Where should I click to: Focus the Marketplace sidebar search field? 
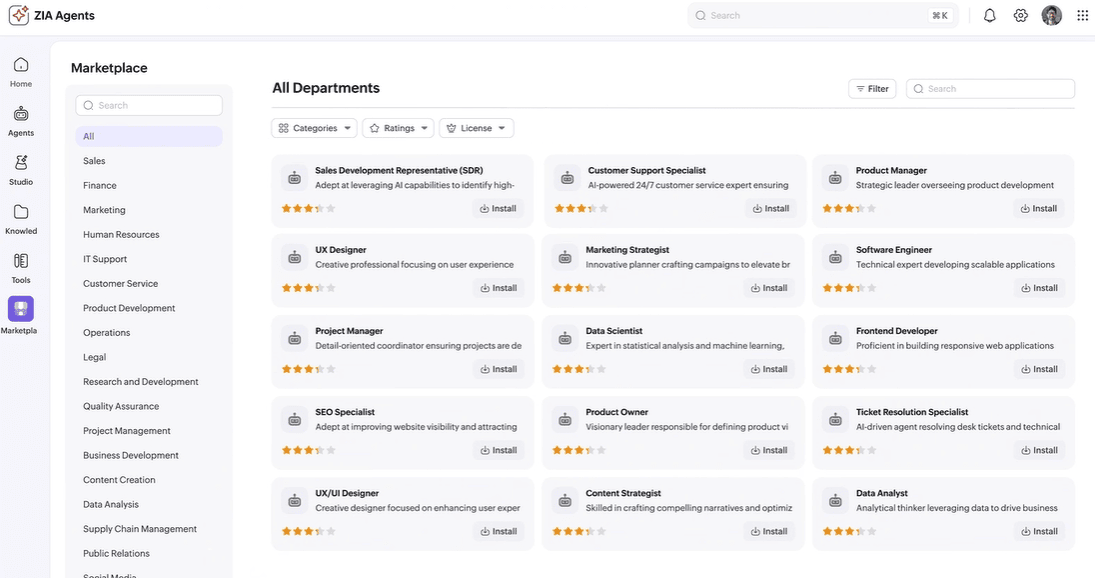(x=149, y=106)
